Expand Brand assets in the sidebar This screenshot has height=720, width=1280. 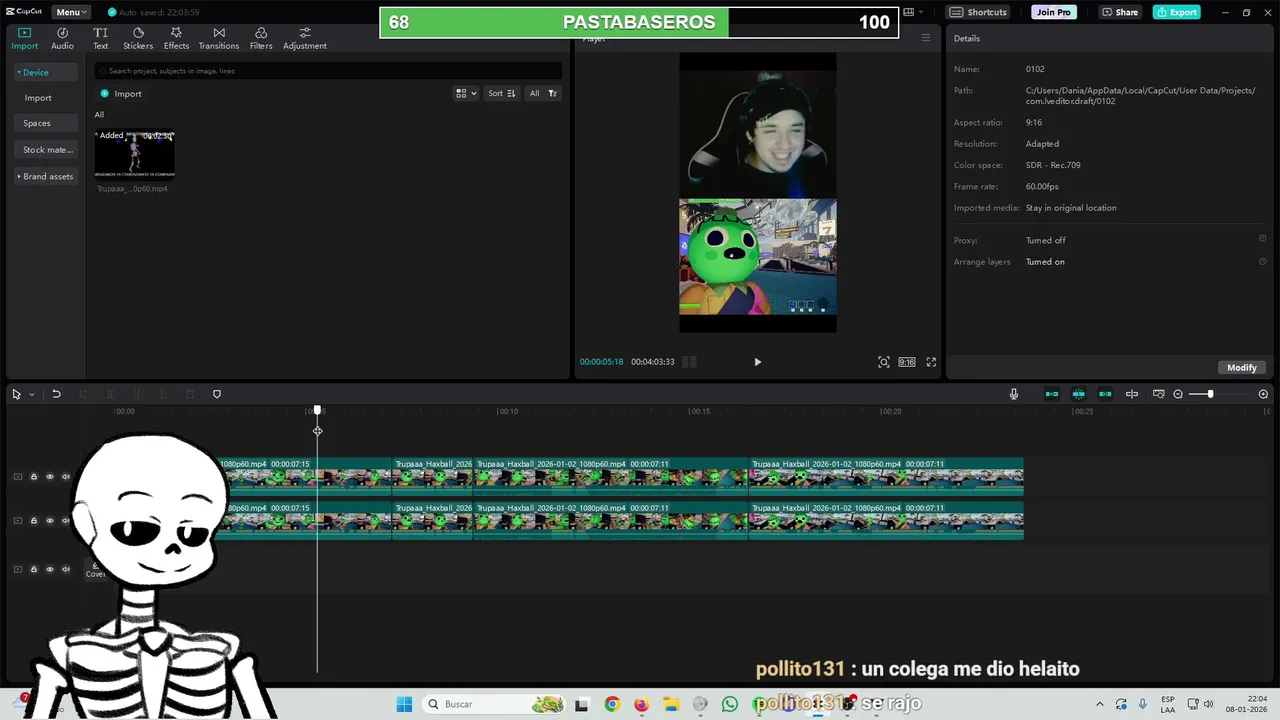pyautogui.click(x=45, y=176)
